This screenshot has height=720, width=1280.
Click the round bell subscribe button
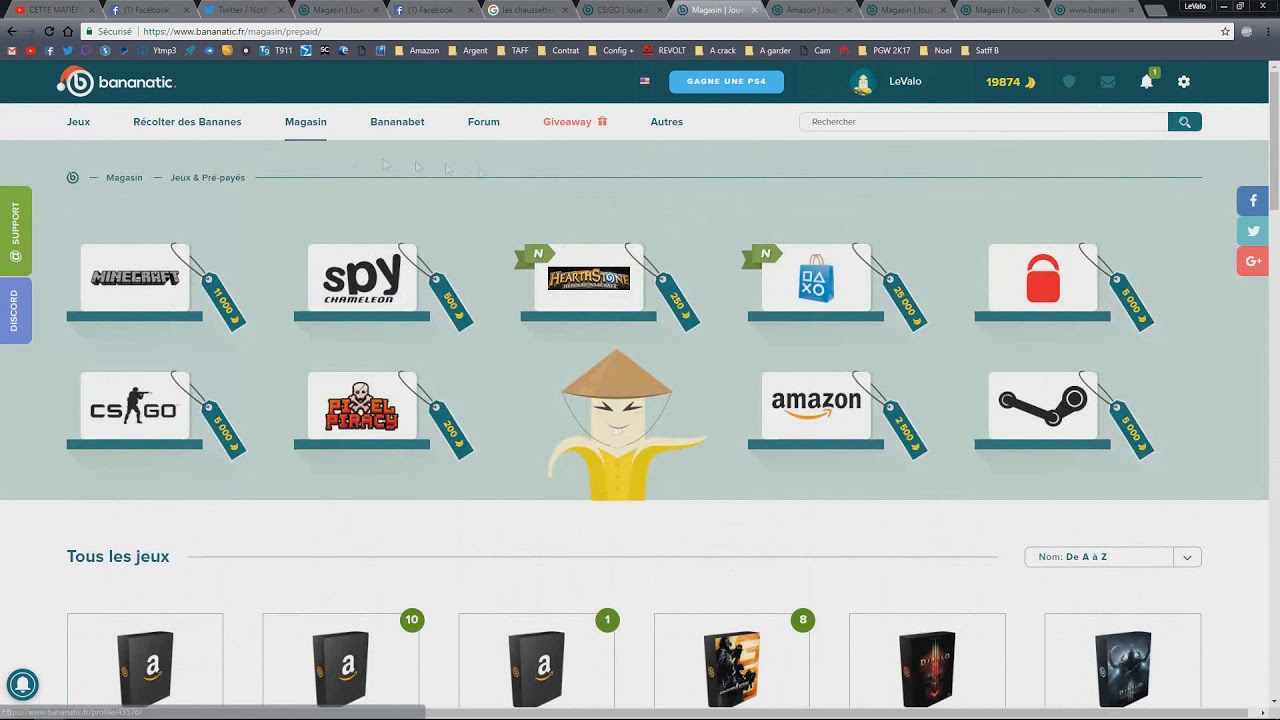pyautogui.click(x=23, y=684)
